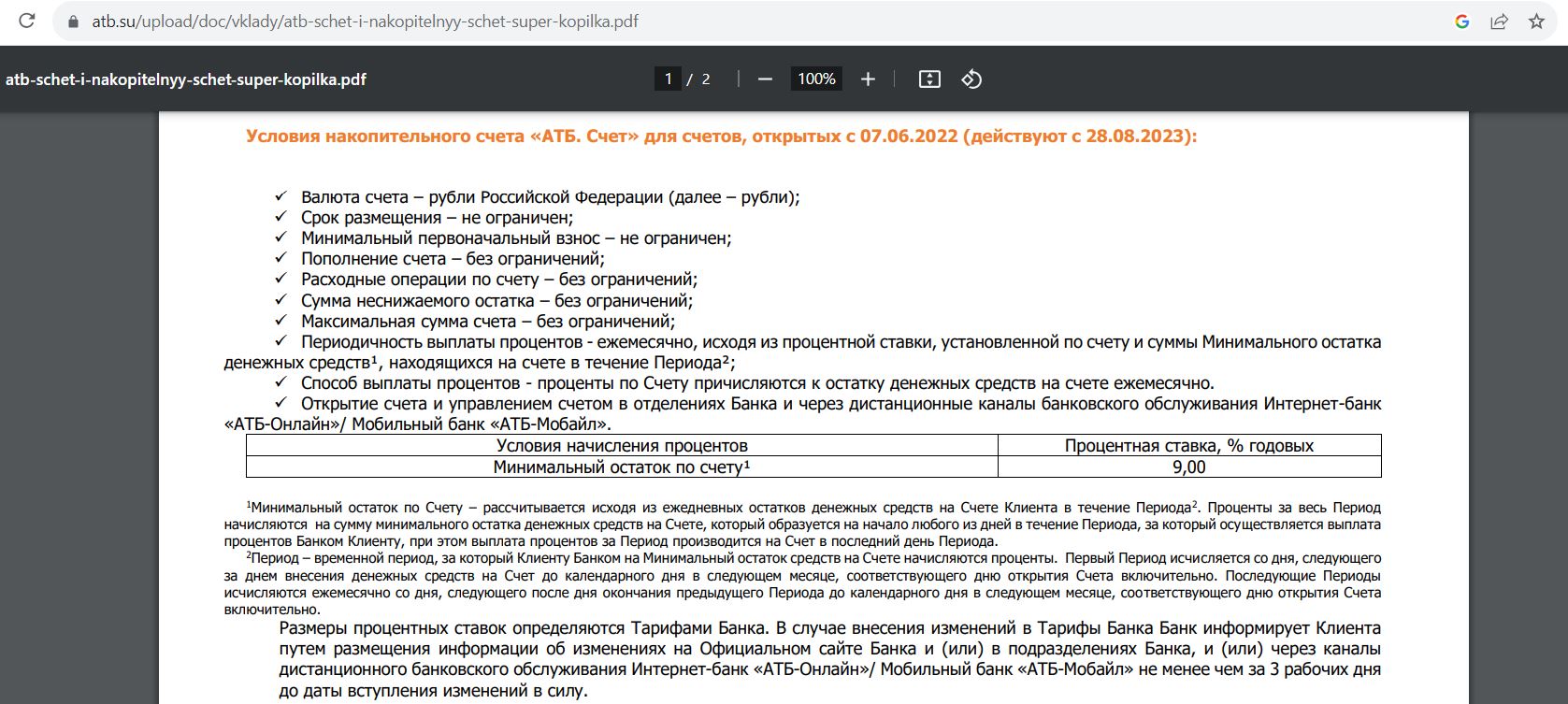
Task: Click footnote 2 starting with 'Период – временной период'
Action: click(802, 584)
